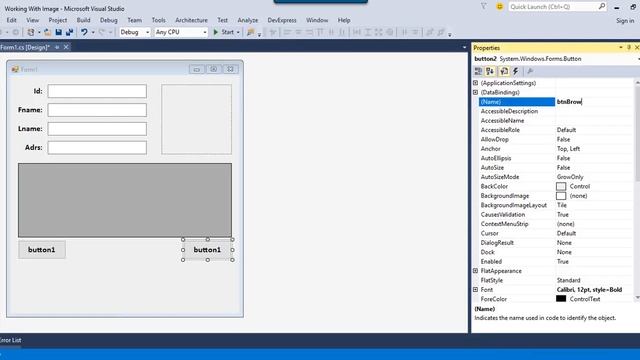Click the Lname text box on form
Screen dimensions: 640x360
pyautogui.click(x=97, y=129)
